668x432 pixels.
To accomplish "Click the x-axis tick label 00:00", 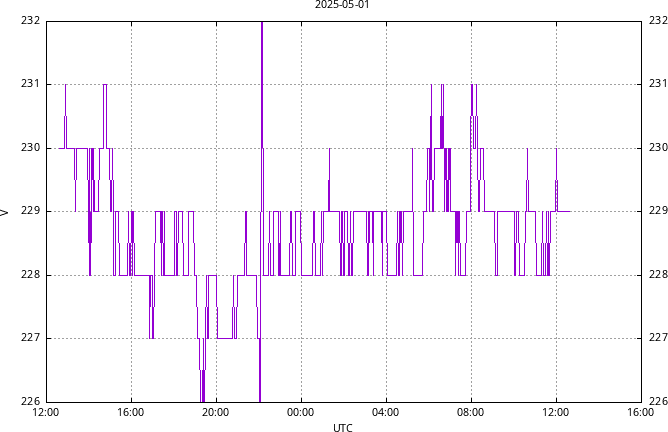I will coord(301,412).
